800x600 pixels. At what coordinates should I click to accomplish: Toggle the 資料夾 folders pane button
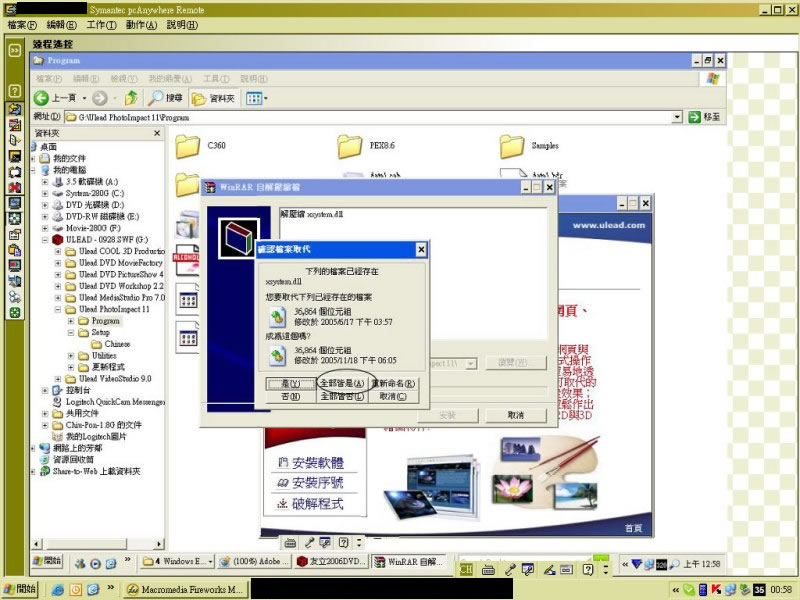coord(213,98)
